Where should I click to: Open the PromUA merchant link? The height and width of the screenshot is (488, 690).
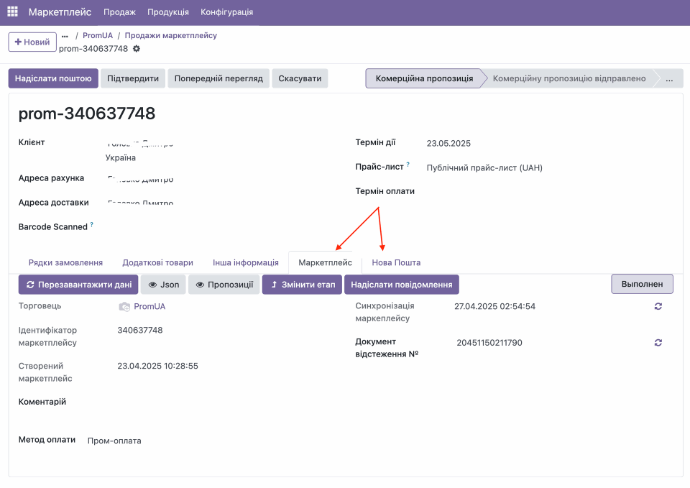(150, 306)
